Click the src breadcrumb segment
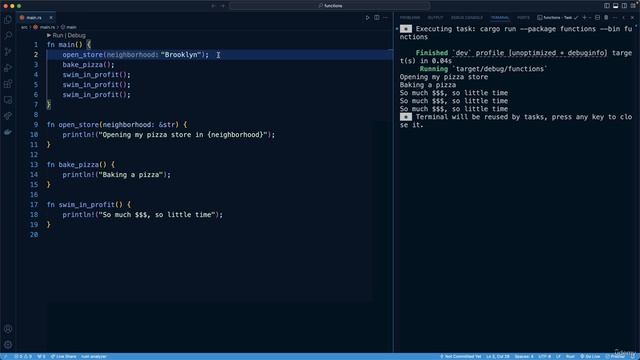 (24, 27)
